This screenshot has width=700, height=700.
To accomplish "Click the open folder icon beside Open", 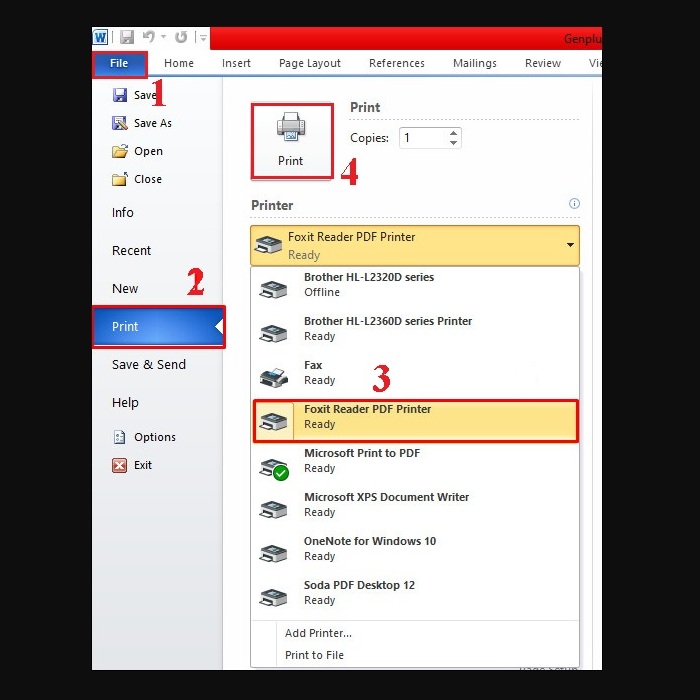I will point(120,151).
